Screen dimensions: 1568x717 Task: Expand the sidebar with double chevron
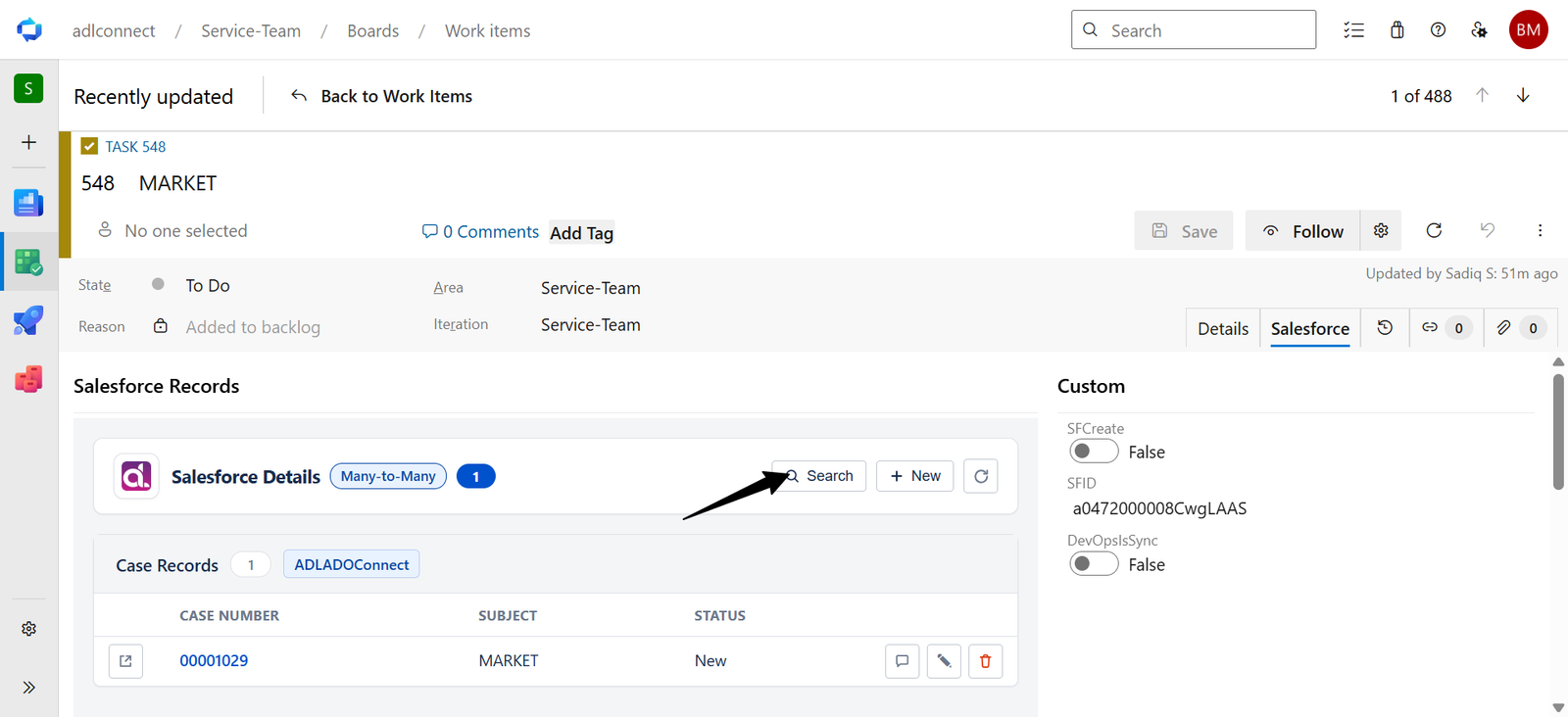click(28, 688)
